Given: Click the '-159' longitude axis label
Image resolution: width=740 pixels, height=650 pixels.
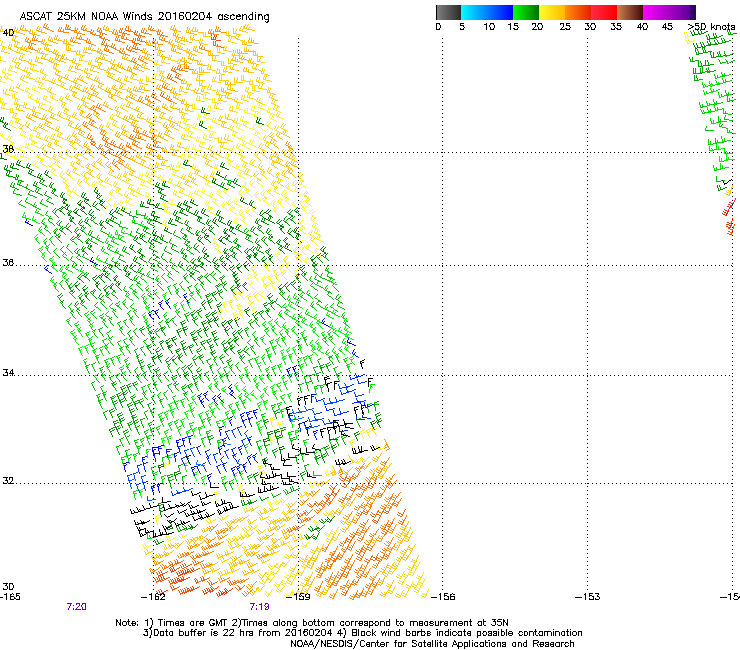Looking at the screenshot, I should (x=298, y=597).
